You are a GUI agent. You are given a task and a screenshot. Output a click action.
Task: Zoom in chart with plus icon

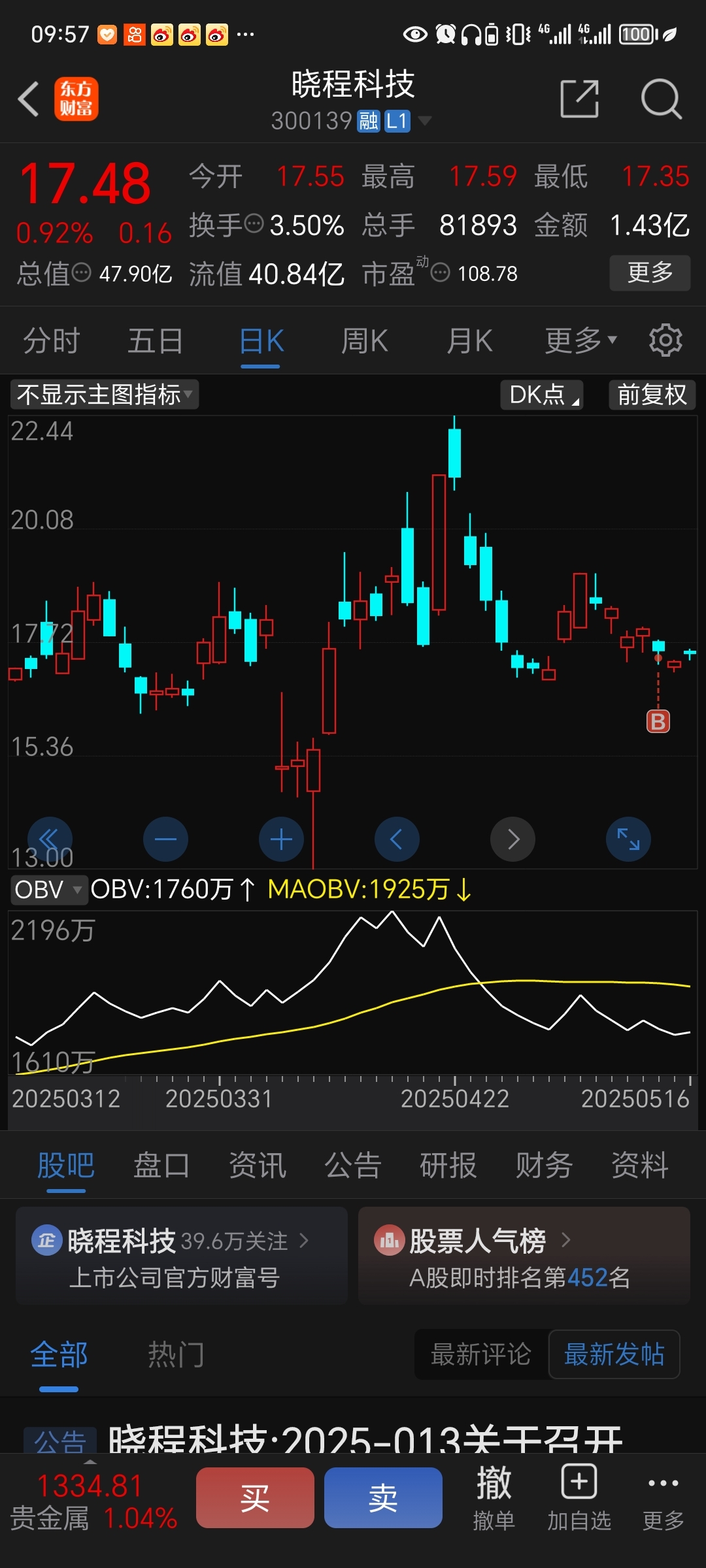281,839
